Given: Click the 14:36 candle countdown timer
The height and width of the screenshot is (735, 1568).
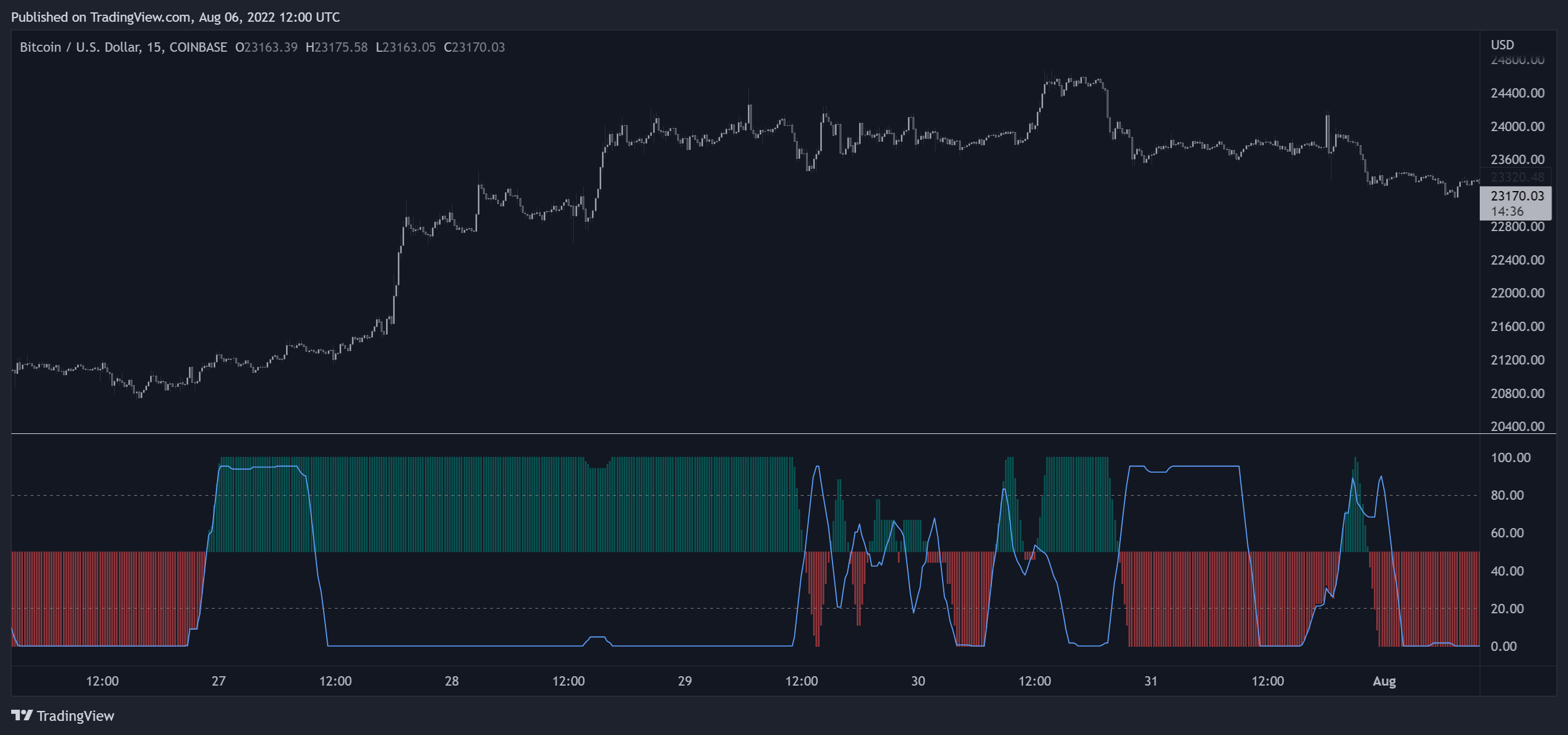Looking at the screenshot, I should coord(1507,211).
